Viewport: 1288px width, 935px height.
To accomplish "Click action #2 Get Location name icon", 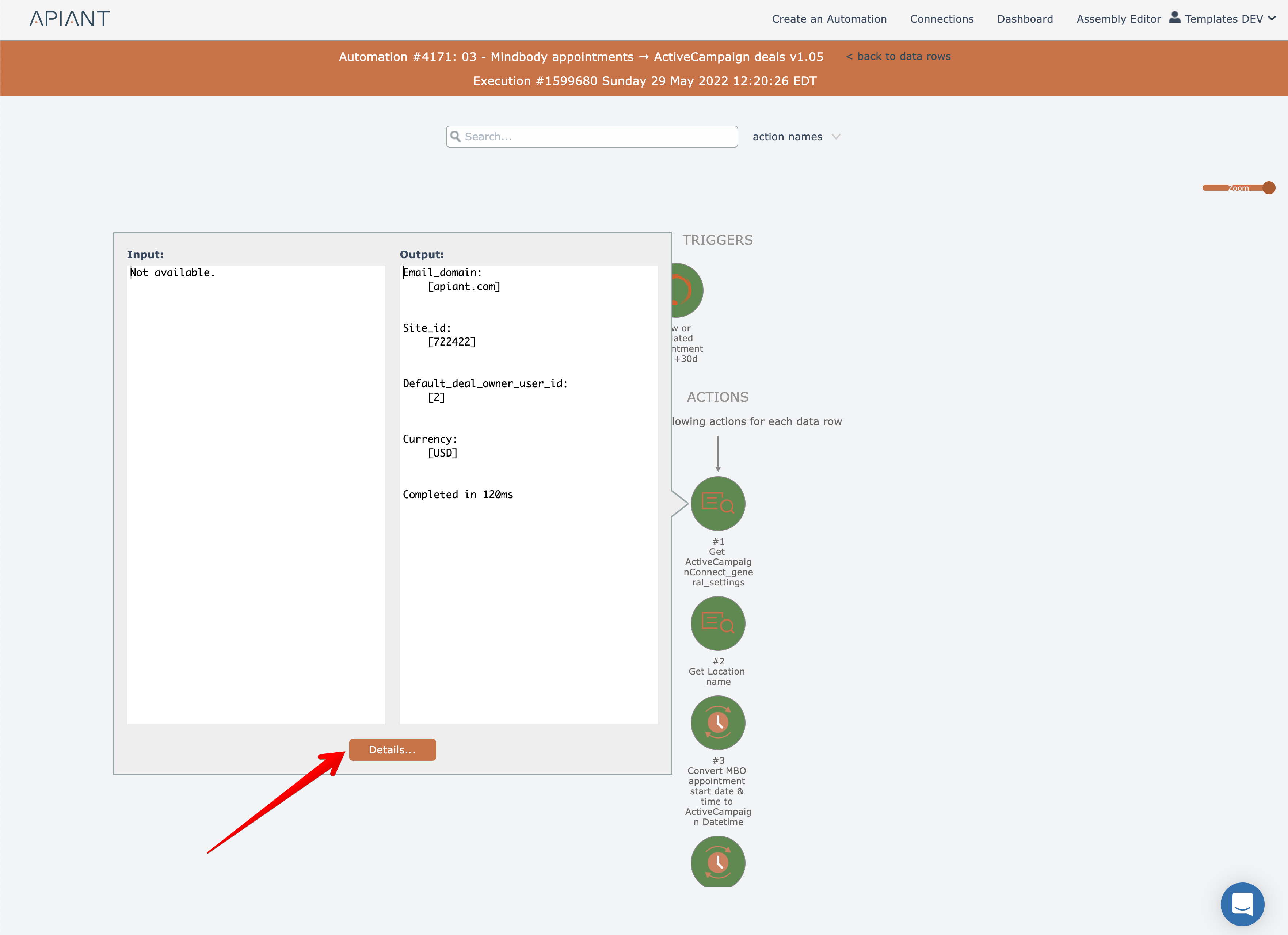I will tap(718, 623).
